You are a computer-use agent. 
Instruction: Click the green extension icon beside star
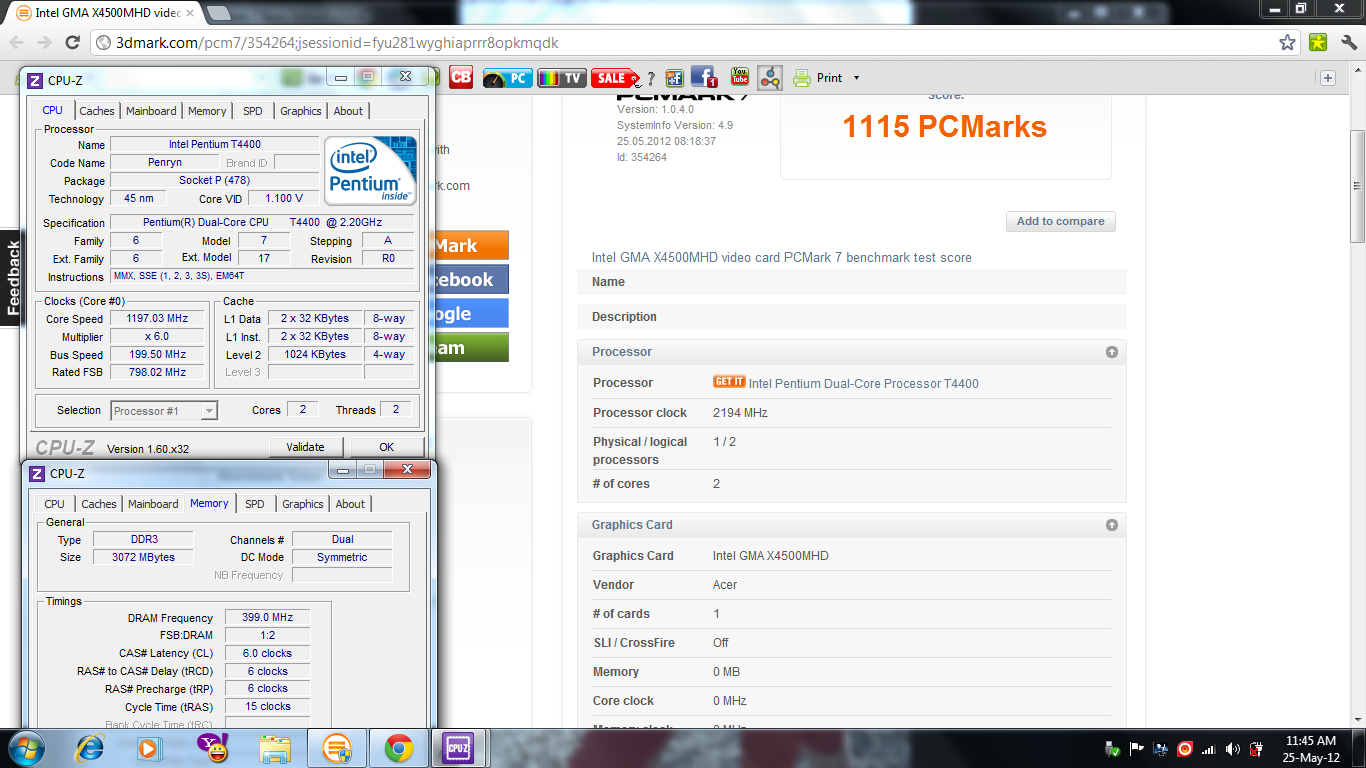[x=1319, y=42]
